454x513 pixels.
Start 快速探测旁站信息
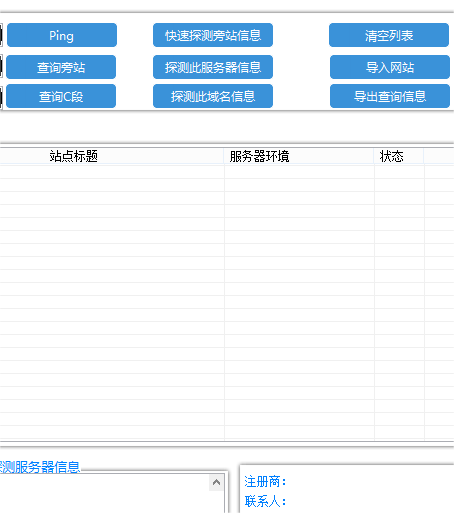point(213,35)
